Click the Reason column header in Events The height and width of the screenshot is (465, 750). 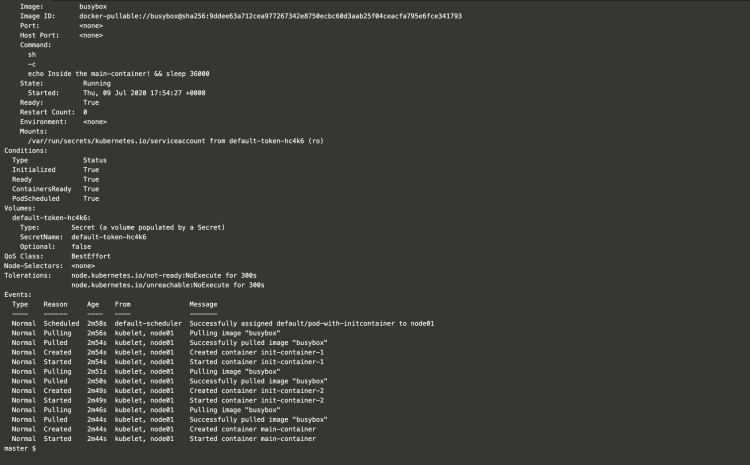pyautogui.click(x=55, y=303)
